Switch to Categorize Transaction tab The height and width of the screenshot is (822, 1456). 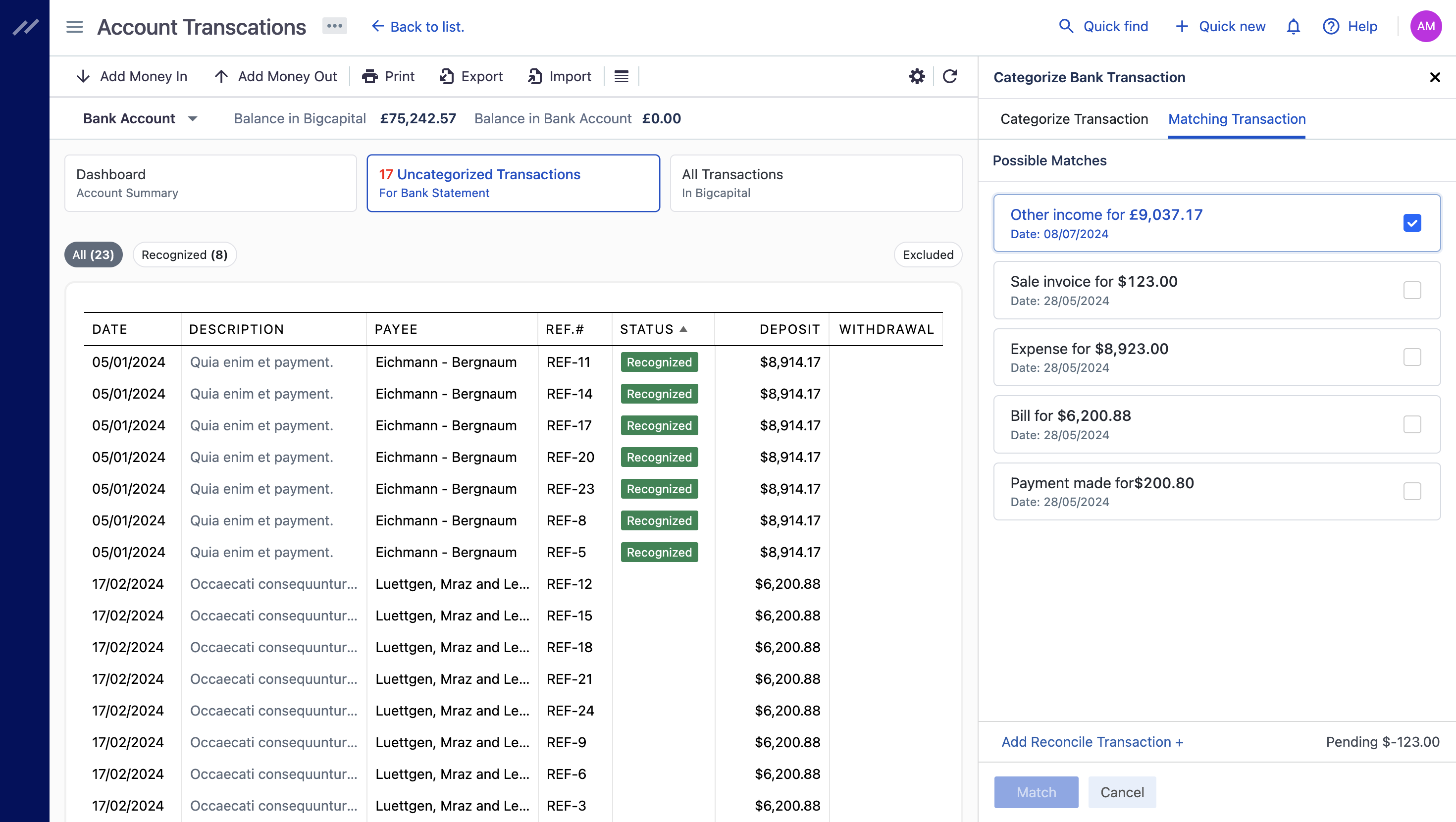[x=1074, y=119]
